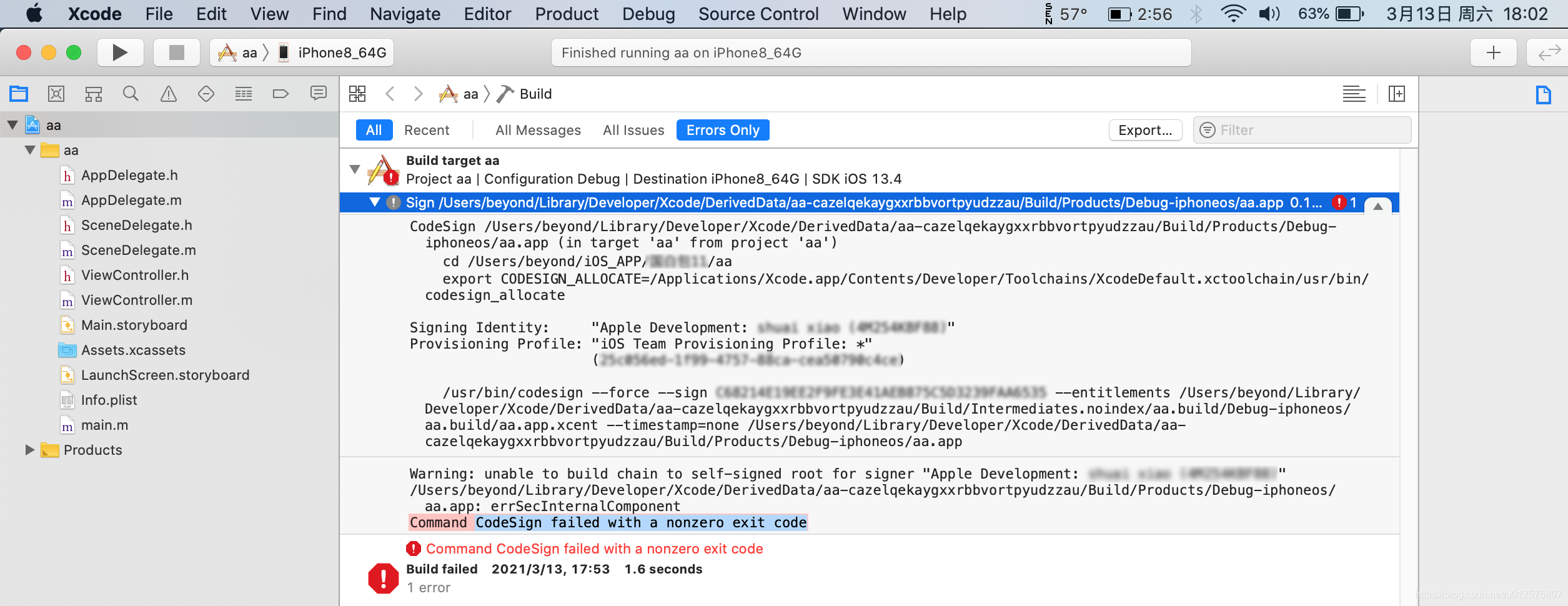Open the Project navigator folder icon
This screenshot has width=1568, height=606.
[x=18, y=93]
